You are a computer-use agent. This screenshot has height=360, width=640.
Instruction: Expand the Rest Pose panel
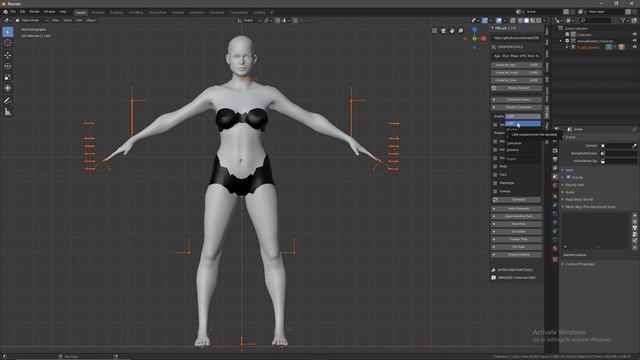(516, 224)
